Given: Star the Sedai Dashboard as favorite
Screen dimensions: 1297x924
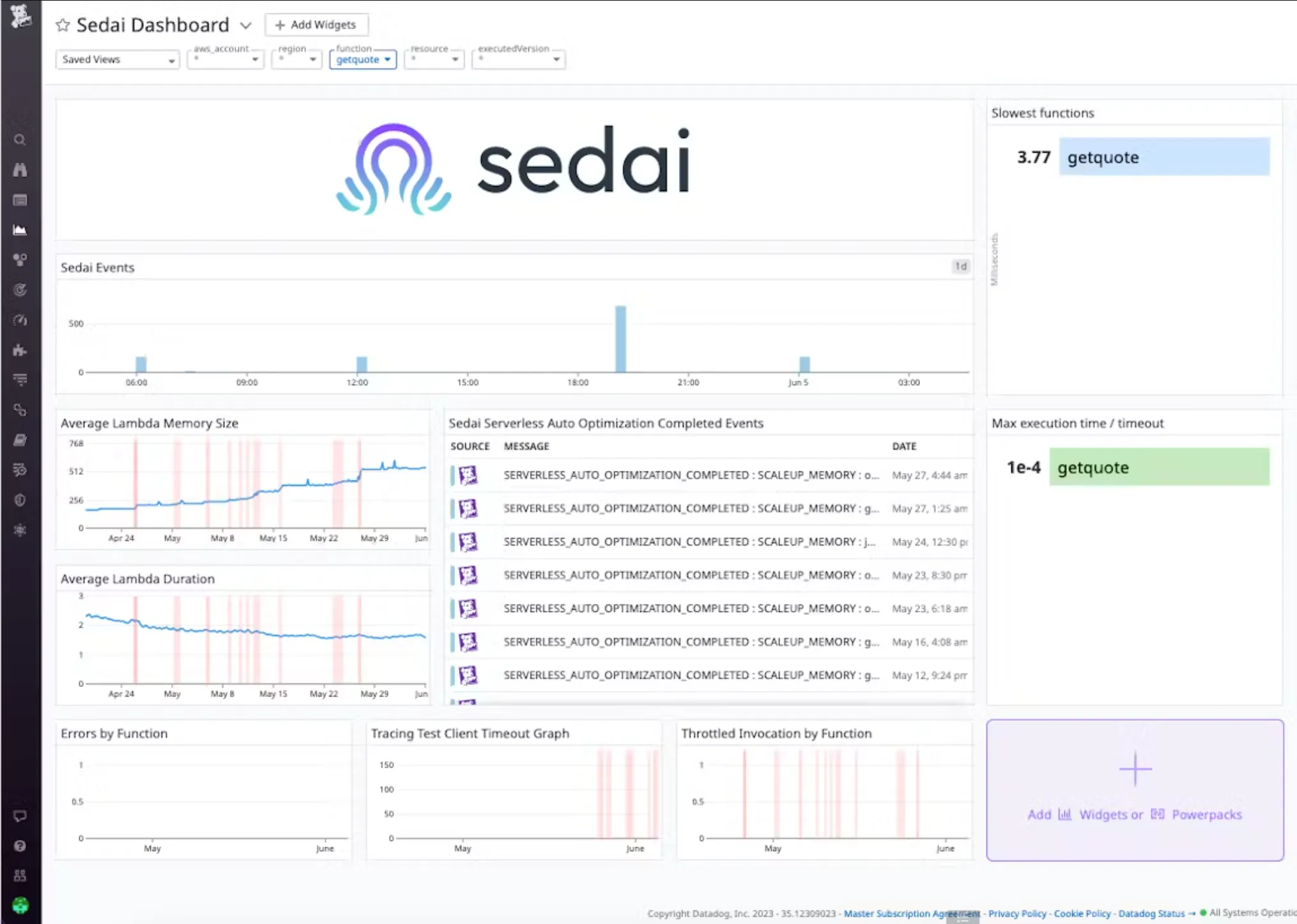Looking at the screenshot, I should click(x=63, y=25).
